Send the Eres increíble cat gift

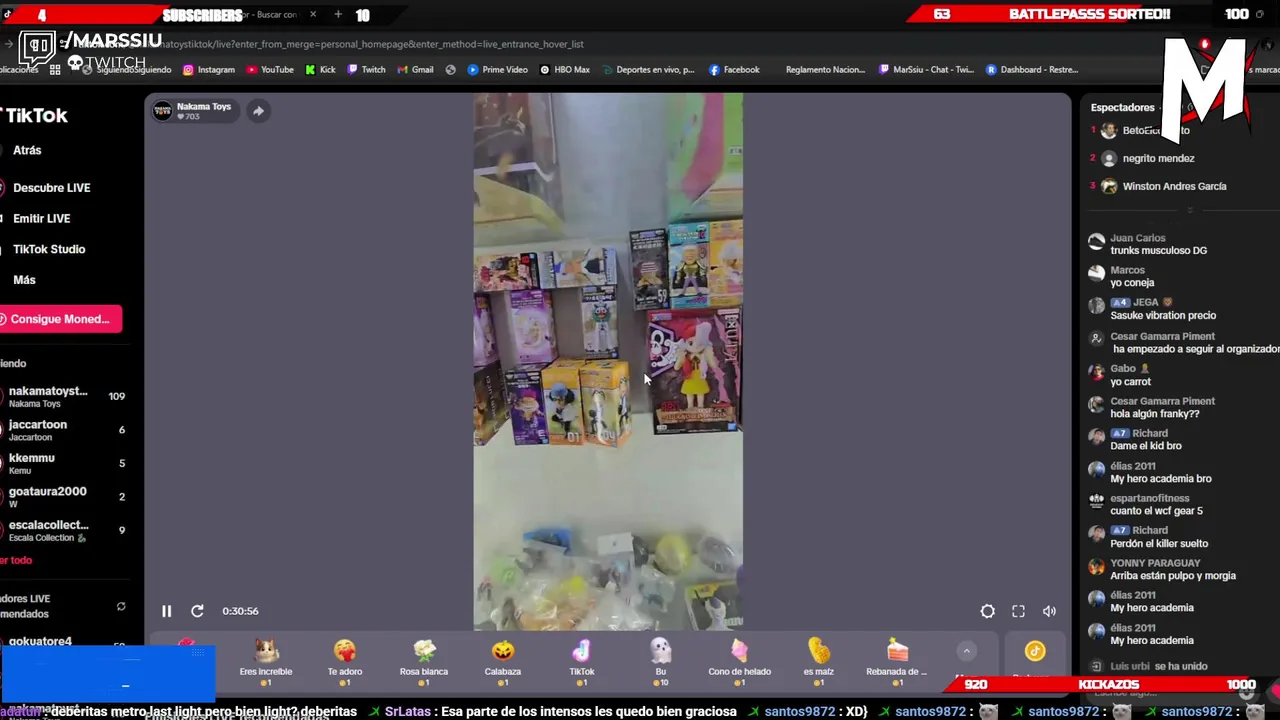(x=266, y=662)
